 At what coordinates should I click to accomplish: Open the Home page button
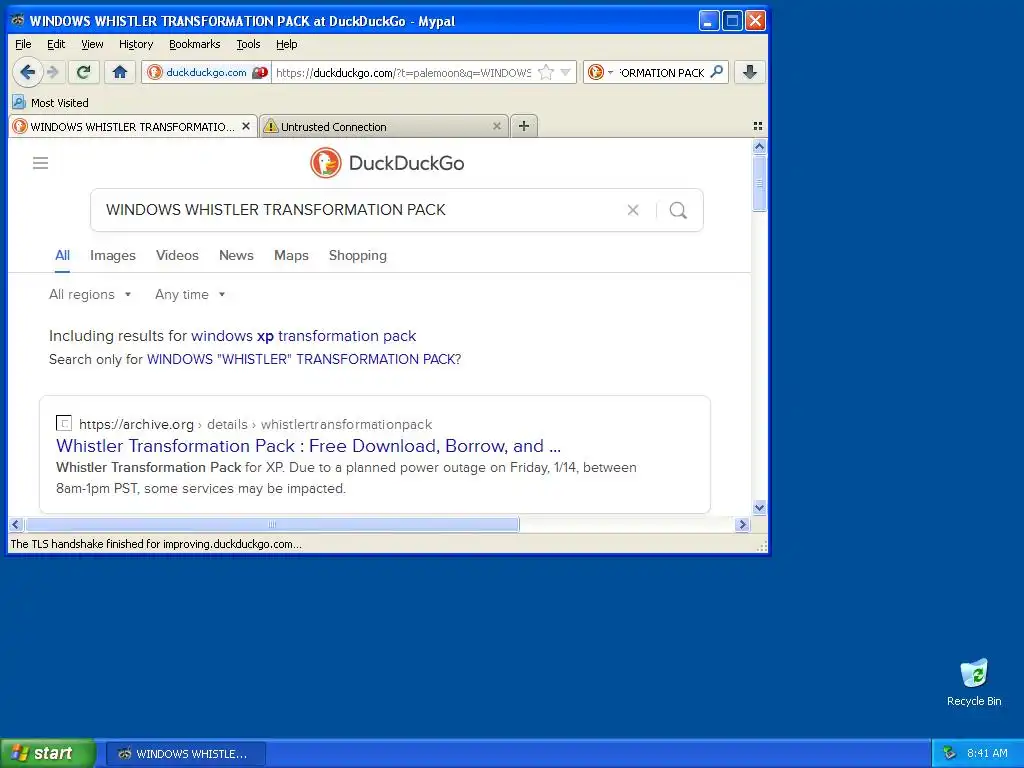(x=120, y=72)
